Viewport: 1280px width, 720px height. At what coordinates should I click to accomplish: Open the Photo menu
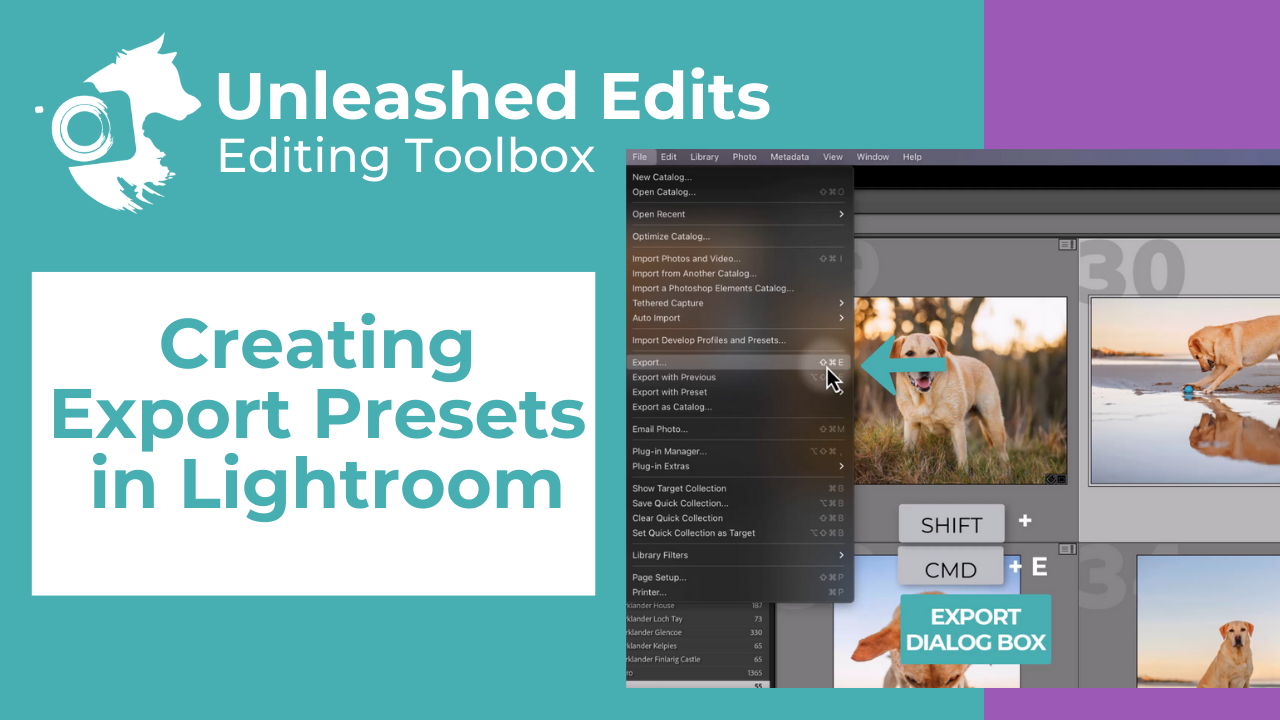pos(744,157)
